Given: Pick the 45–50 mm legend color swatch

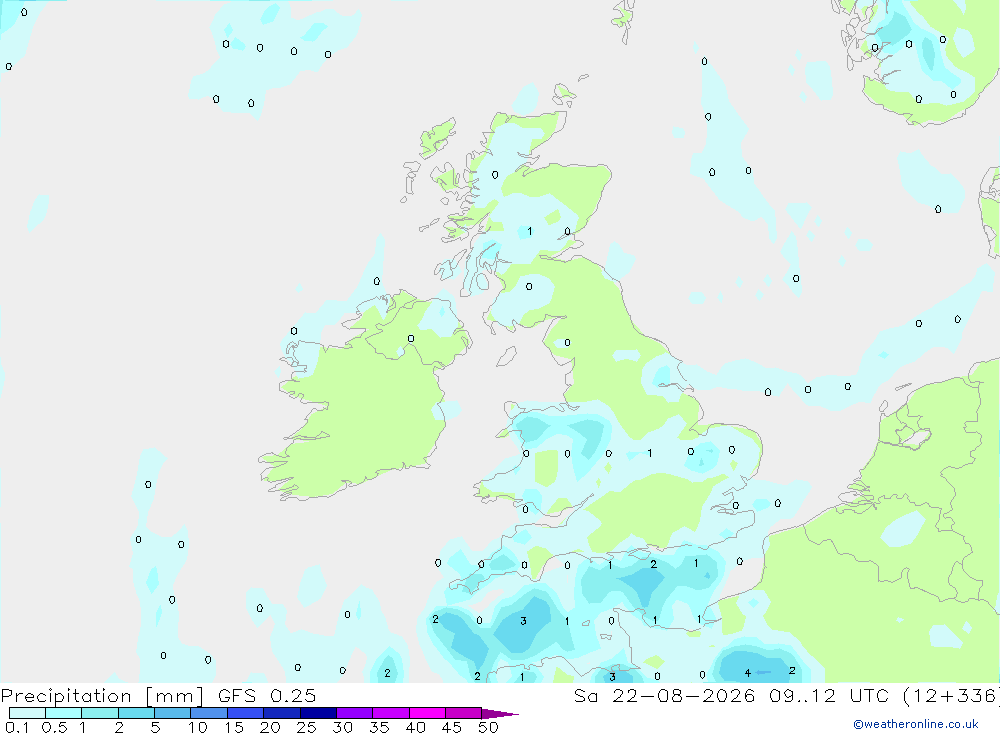Looking at the screenshot, I should pyautogui.click(x=464, y=713).
